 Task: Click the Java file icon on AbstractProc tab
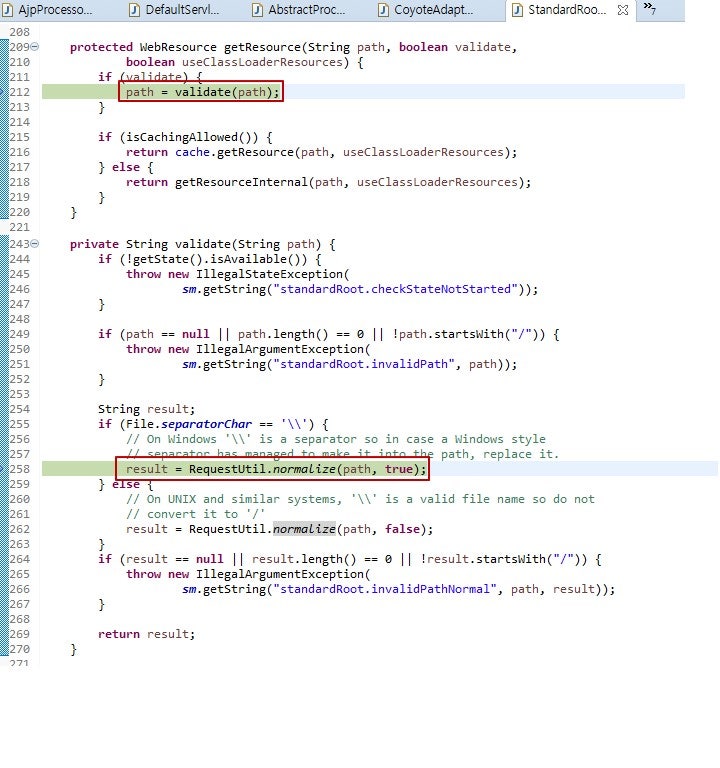pyautogui.click(x=258, y=10)
